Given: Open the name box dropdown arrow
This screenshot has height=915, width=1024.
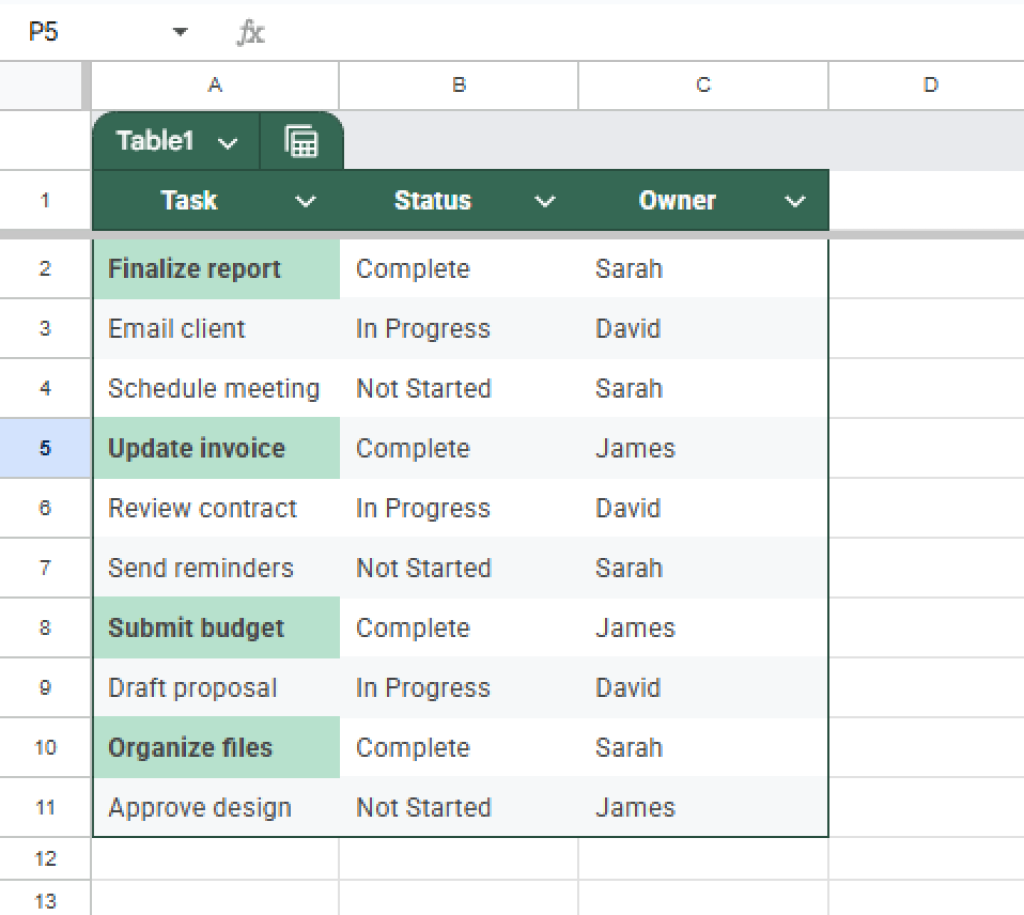Looking at the screenshot, I should 180,31.
